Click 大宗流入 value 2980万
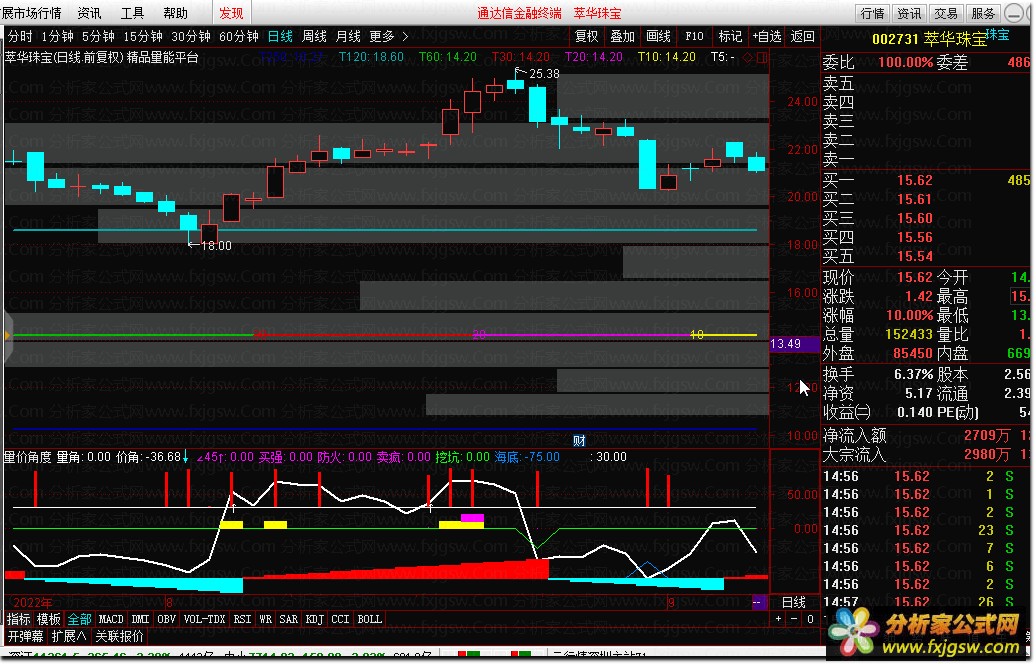Image resolution: width=1036 pixels, height=664 pixels. pos(986,455)
